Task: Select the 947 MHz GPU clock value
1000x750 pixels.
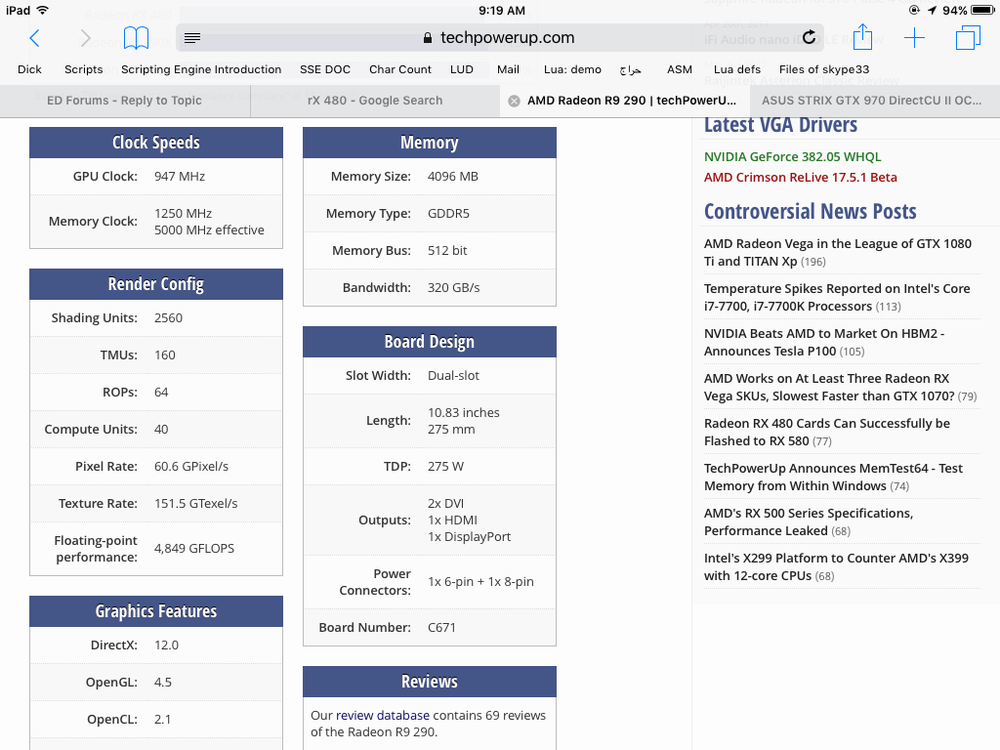Action: click(179, 177)
